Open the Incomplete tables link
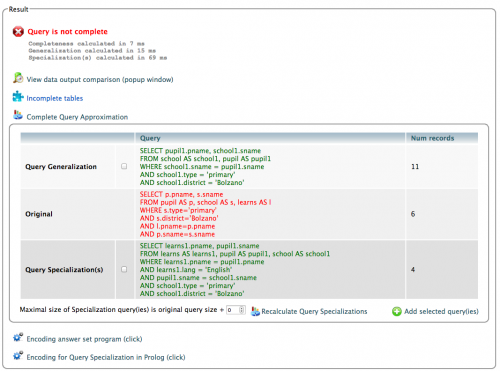The height and width of the screenshot is (371, 500). click(x=55, y=98)
